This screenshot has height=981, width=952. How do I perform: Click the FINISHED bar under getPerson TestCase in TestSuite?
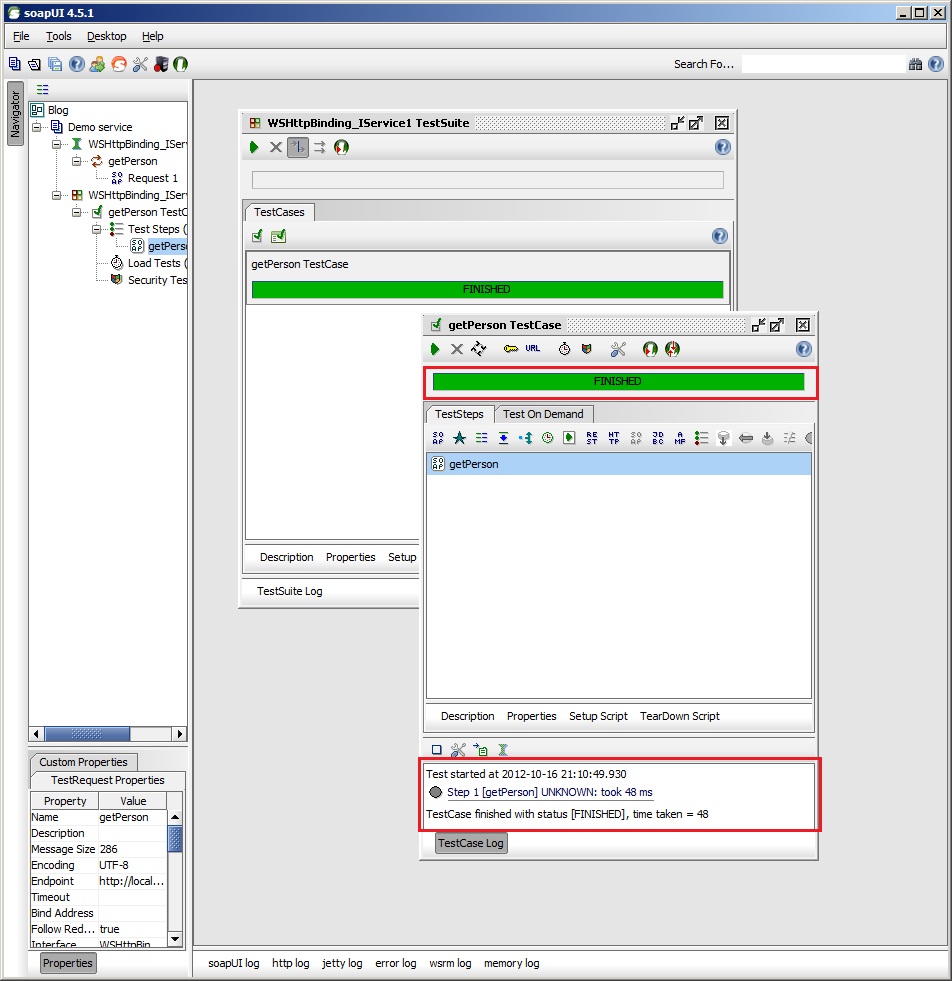487,289
